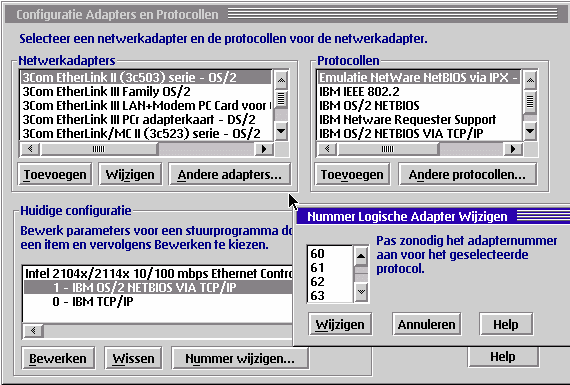Image resolution: width=570 pixels, height=385 pixels.
Task: Click Help in Configuratie Adapters window
Action: [503, 357]
